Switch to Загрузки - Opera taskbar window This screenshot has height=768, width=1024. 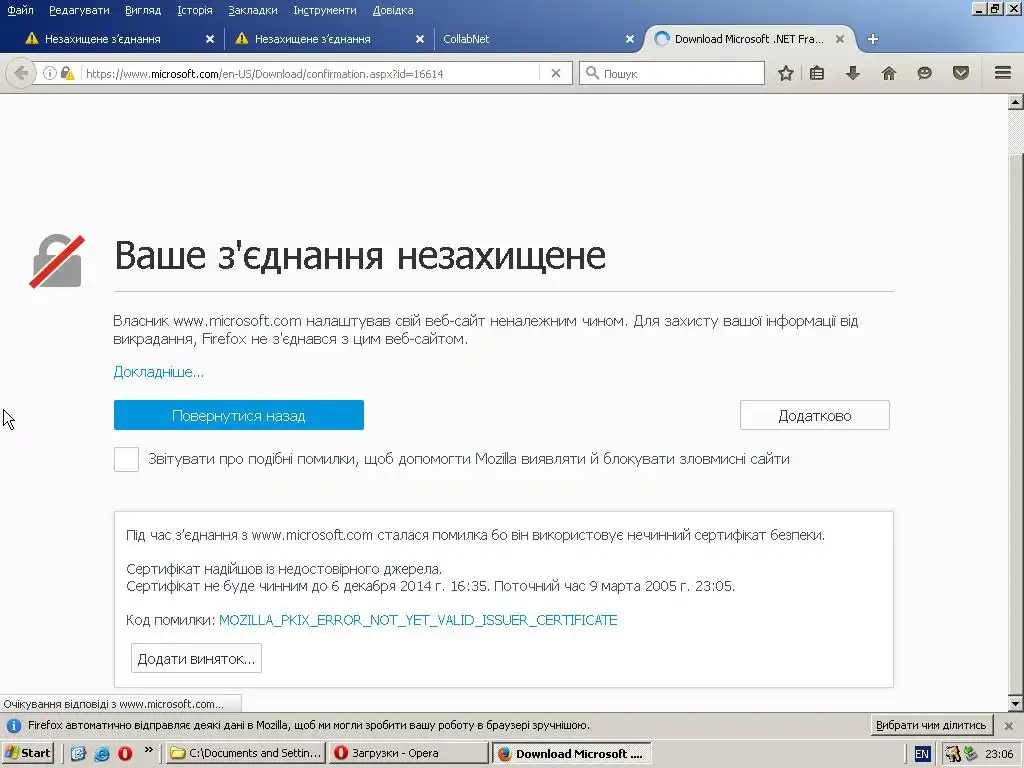tap(408, 753)
